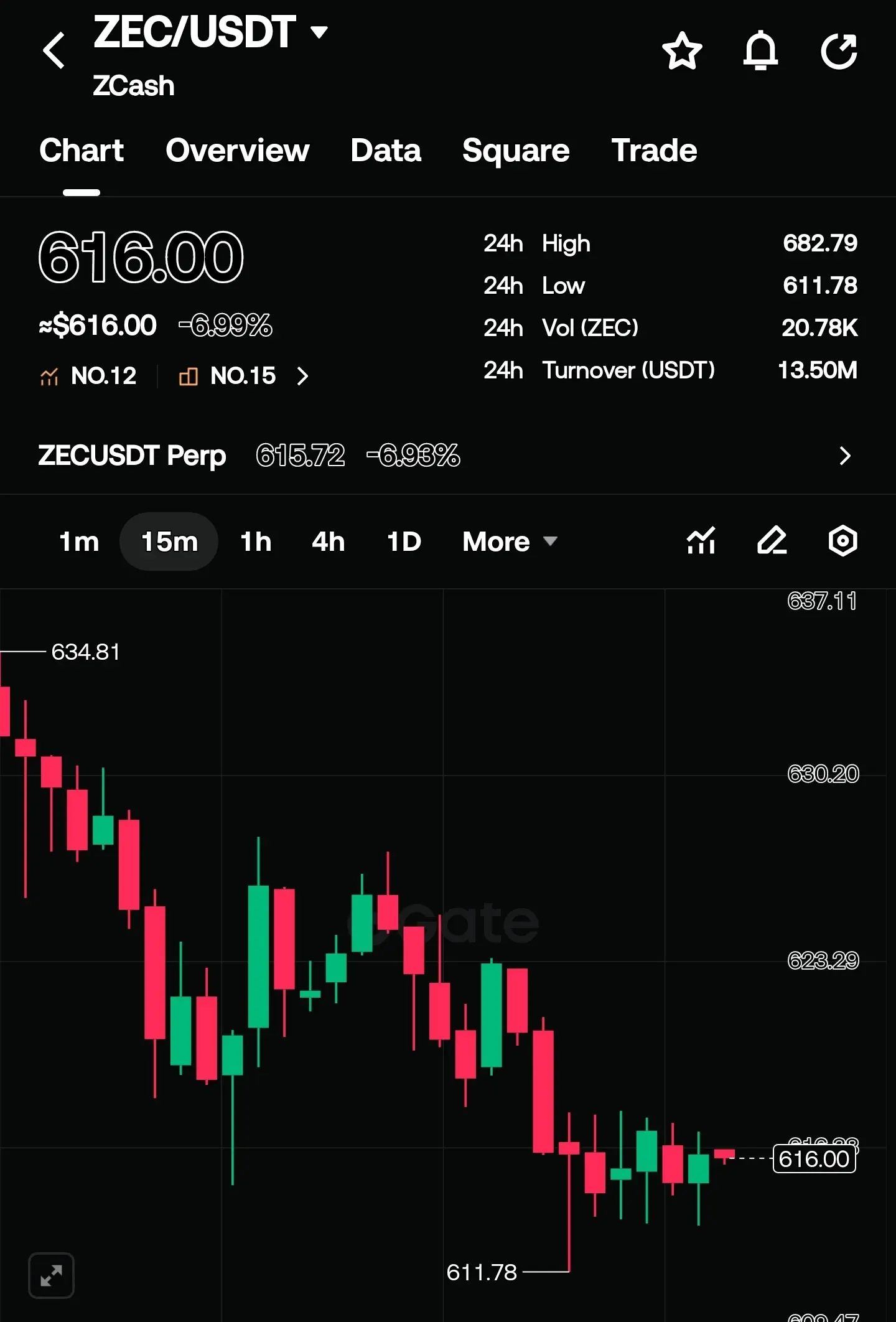Screen dimensions: 896x1322
Task: Open price alert bell
Action: coord(760,50)
